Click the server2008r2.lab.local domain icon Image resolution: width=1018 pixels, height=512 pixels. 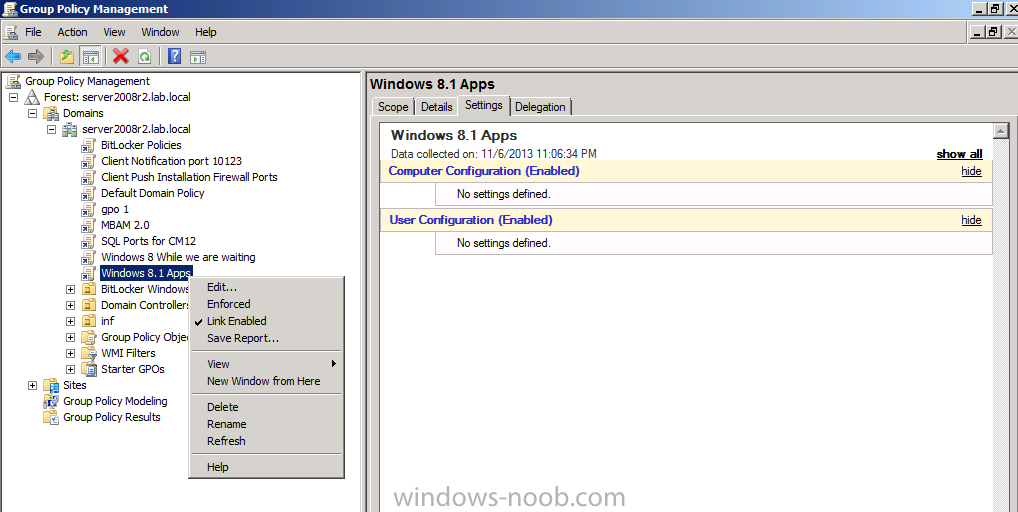pyautogui.click(x=70, y=129)
